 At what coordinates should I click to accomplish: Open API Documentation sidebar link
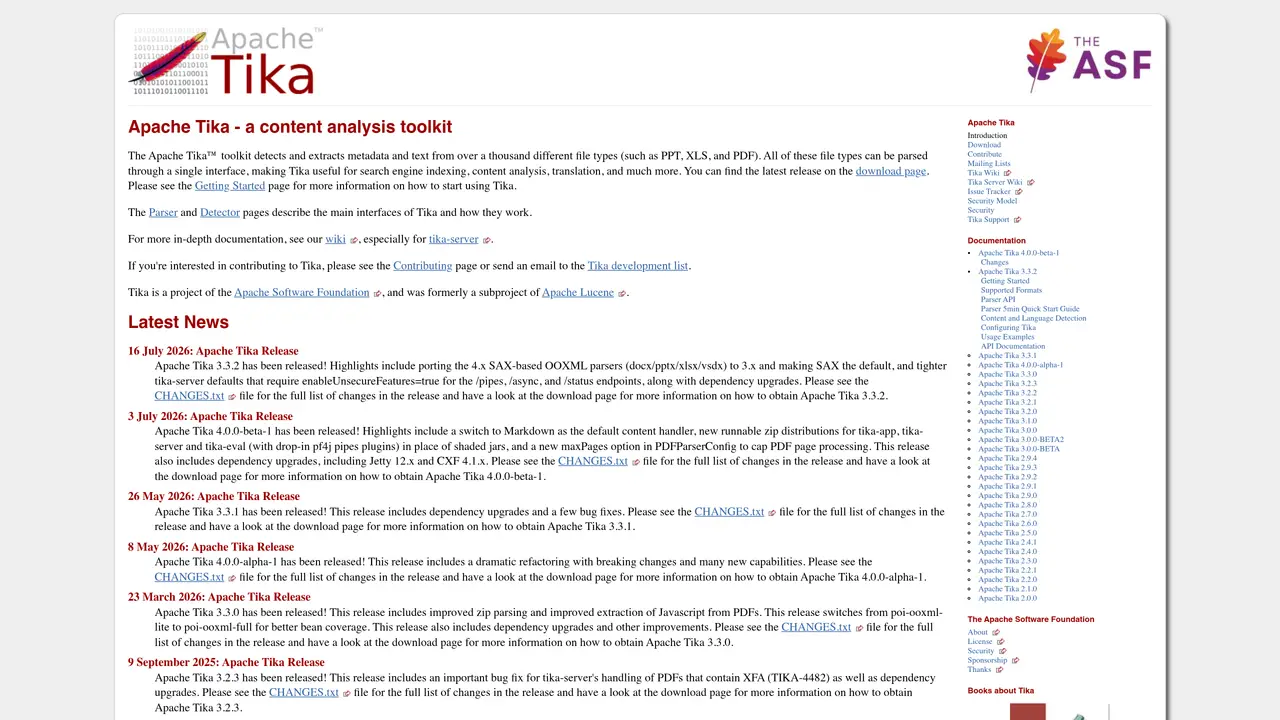pos(1012,346)
